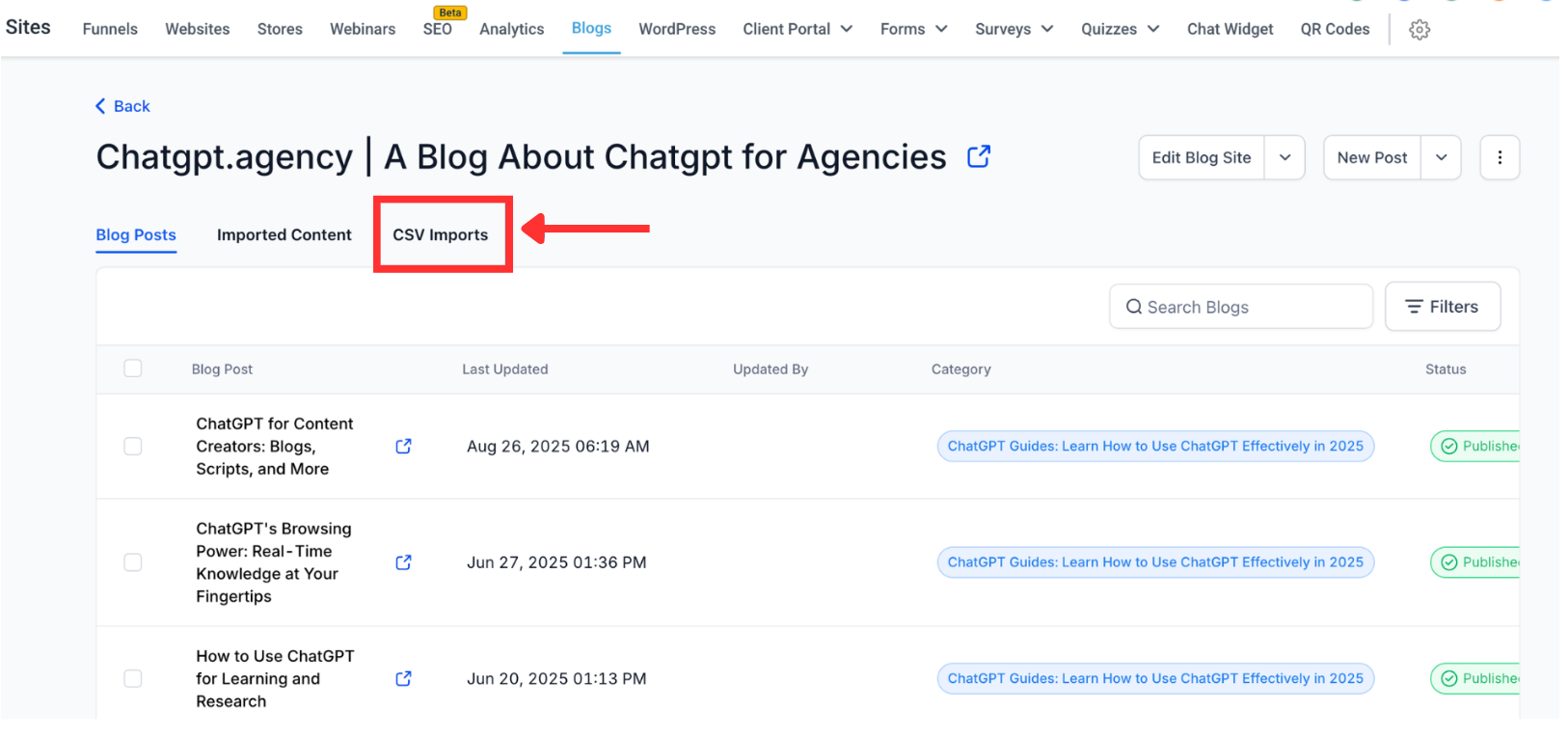Open the Filters button
Viewport: 1568px width, 738px height.
coord(1442,307)
